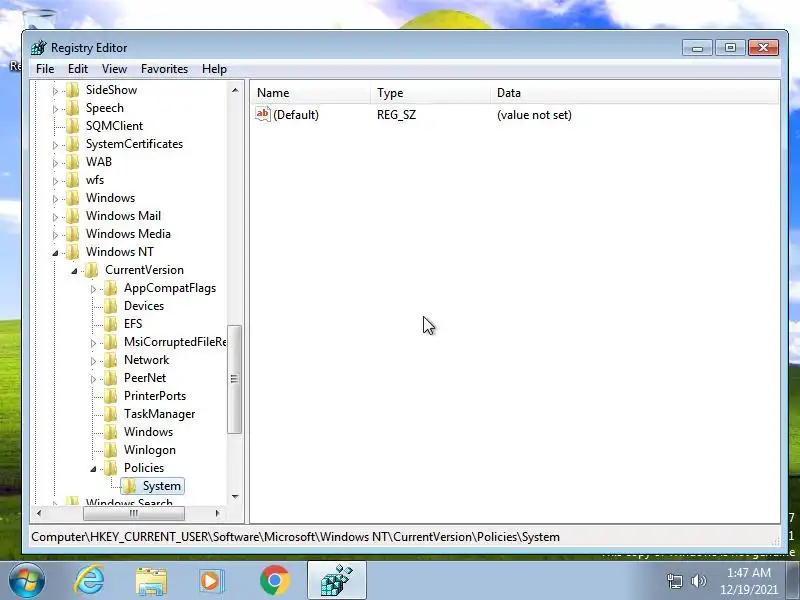
Task: Launch Internet Explorer from the taskbar
Action: [89, 581]
